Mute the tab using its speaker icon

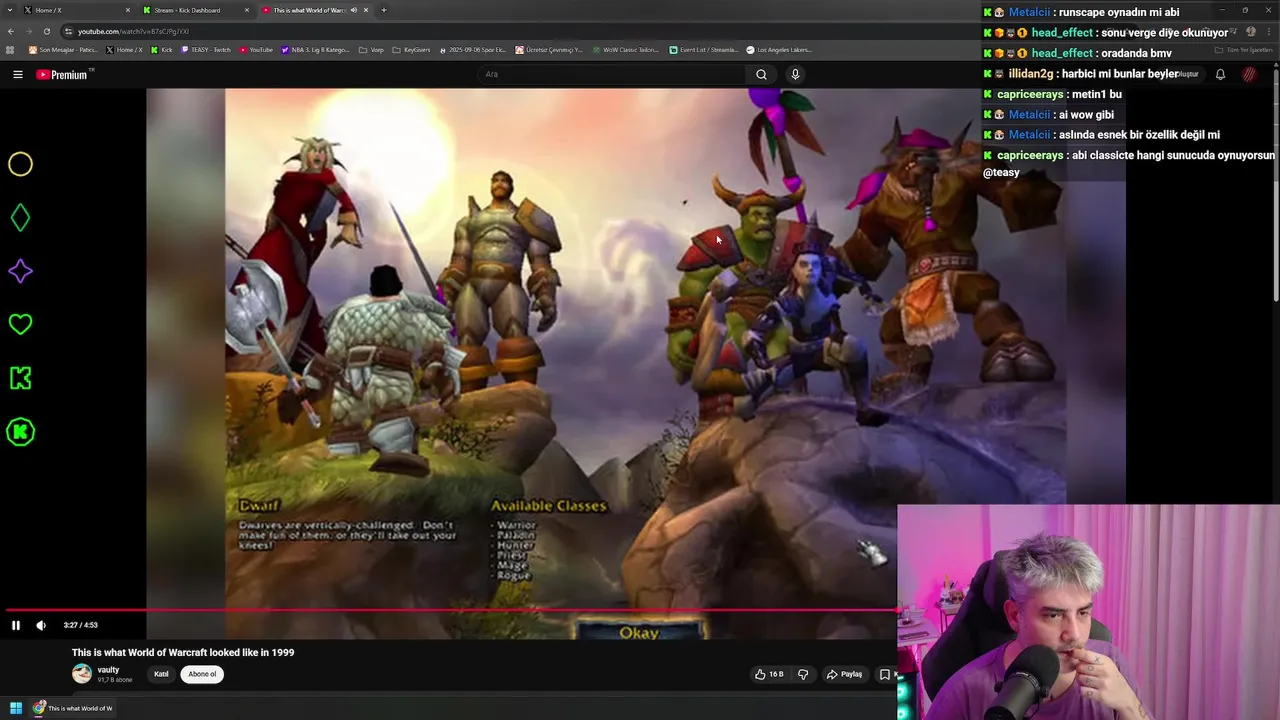pyautogui.click(x=353, y=10)
